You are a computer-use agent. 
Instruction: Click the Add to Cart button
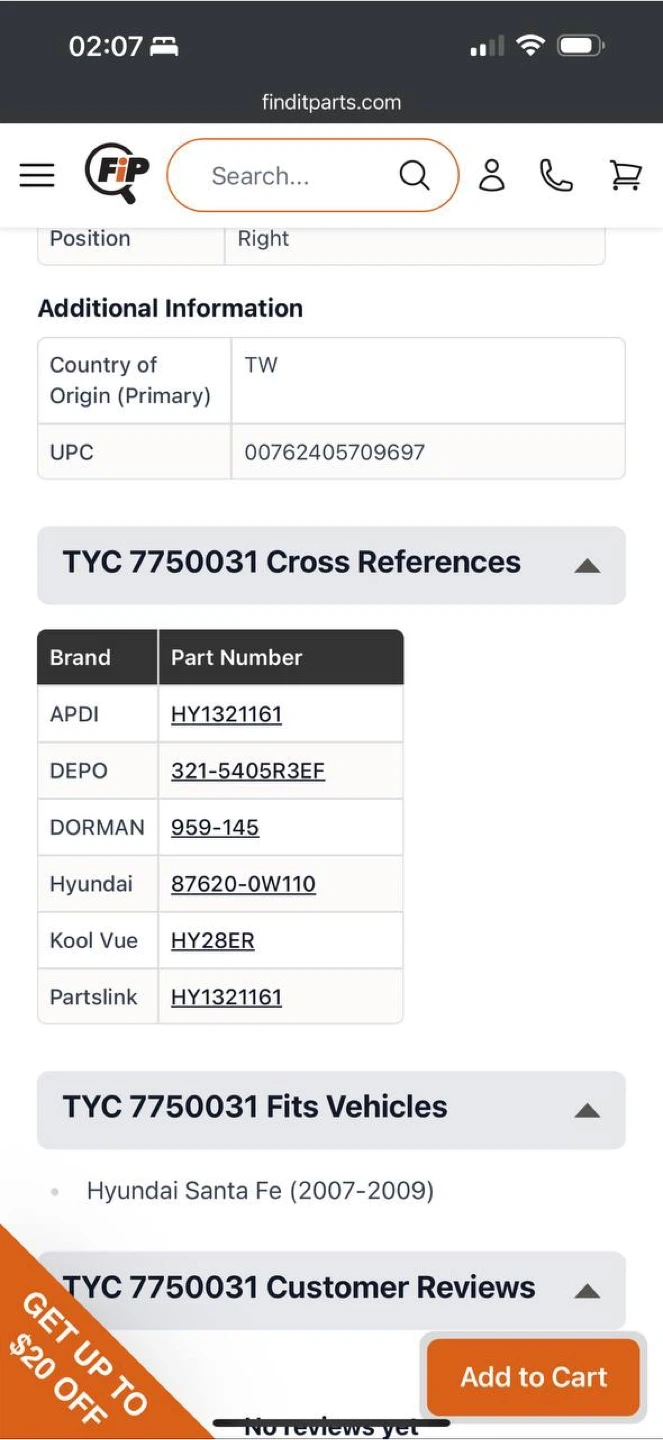533,1377
